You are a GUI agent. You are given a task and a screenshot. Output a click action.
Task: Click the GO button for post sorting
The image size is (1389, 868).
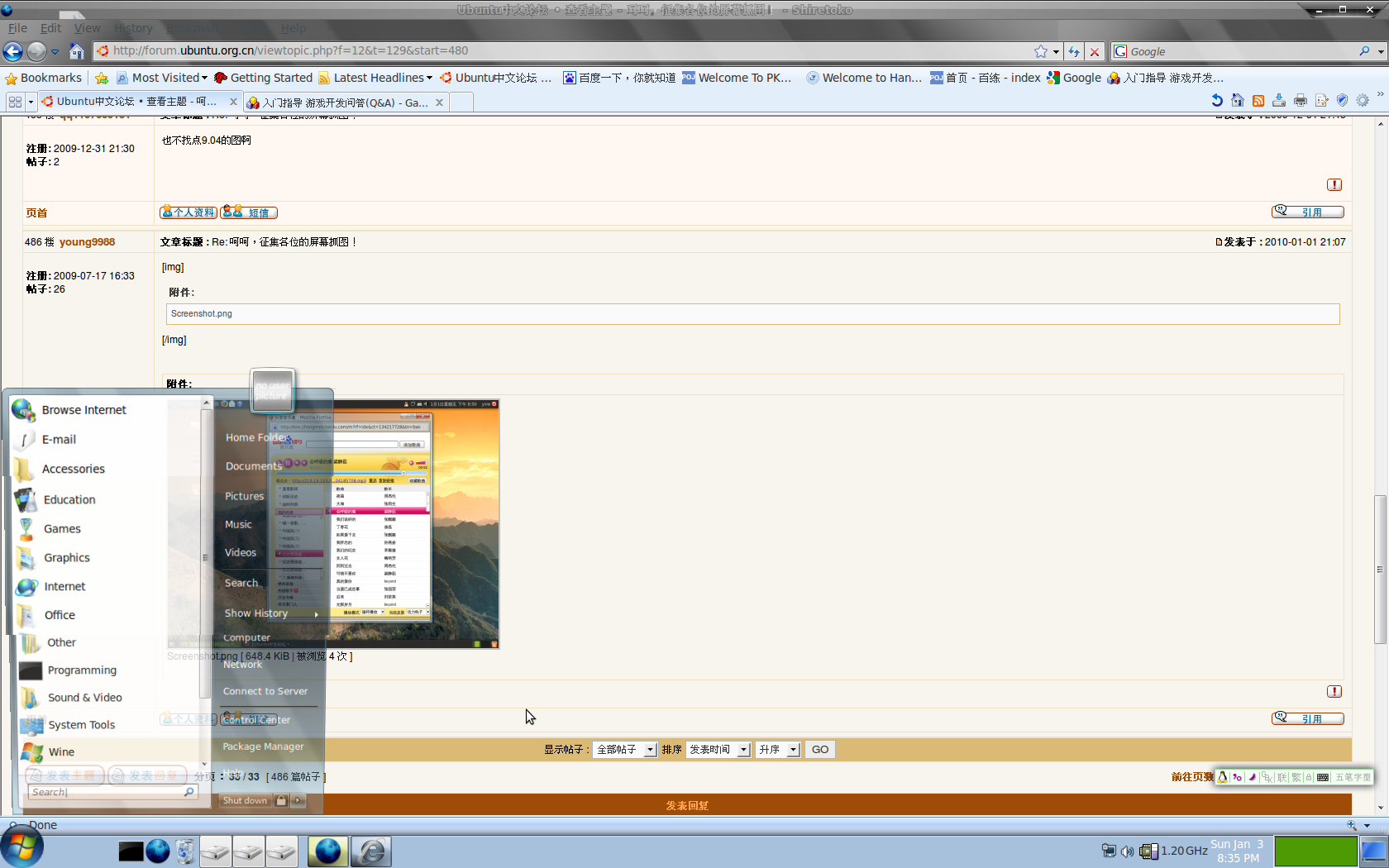coord(820,750)
